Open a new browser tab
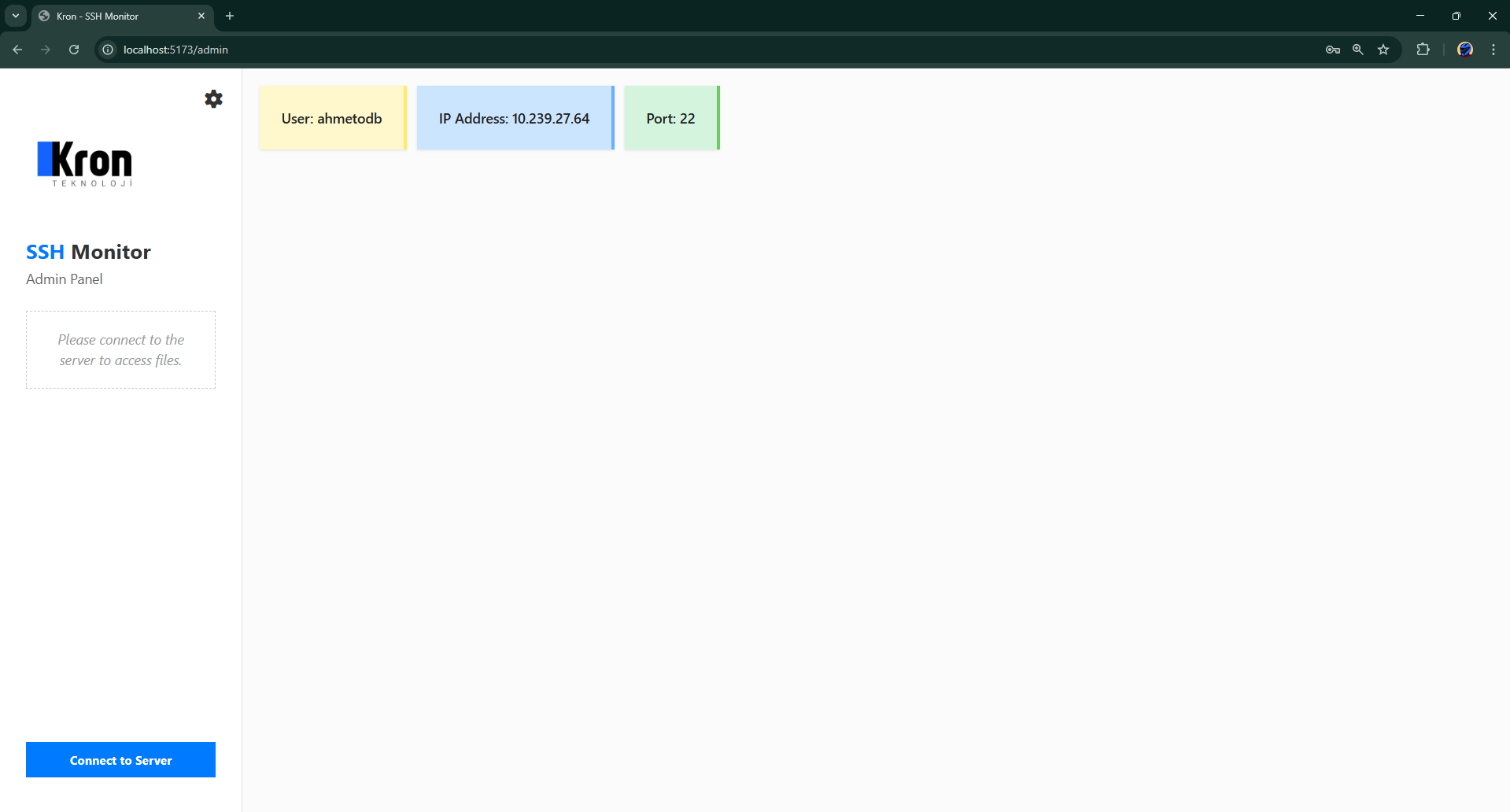Viewport: 1510px width, 812px height. (230, 16)
